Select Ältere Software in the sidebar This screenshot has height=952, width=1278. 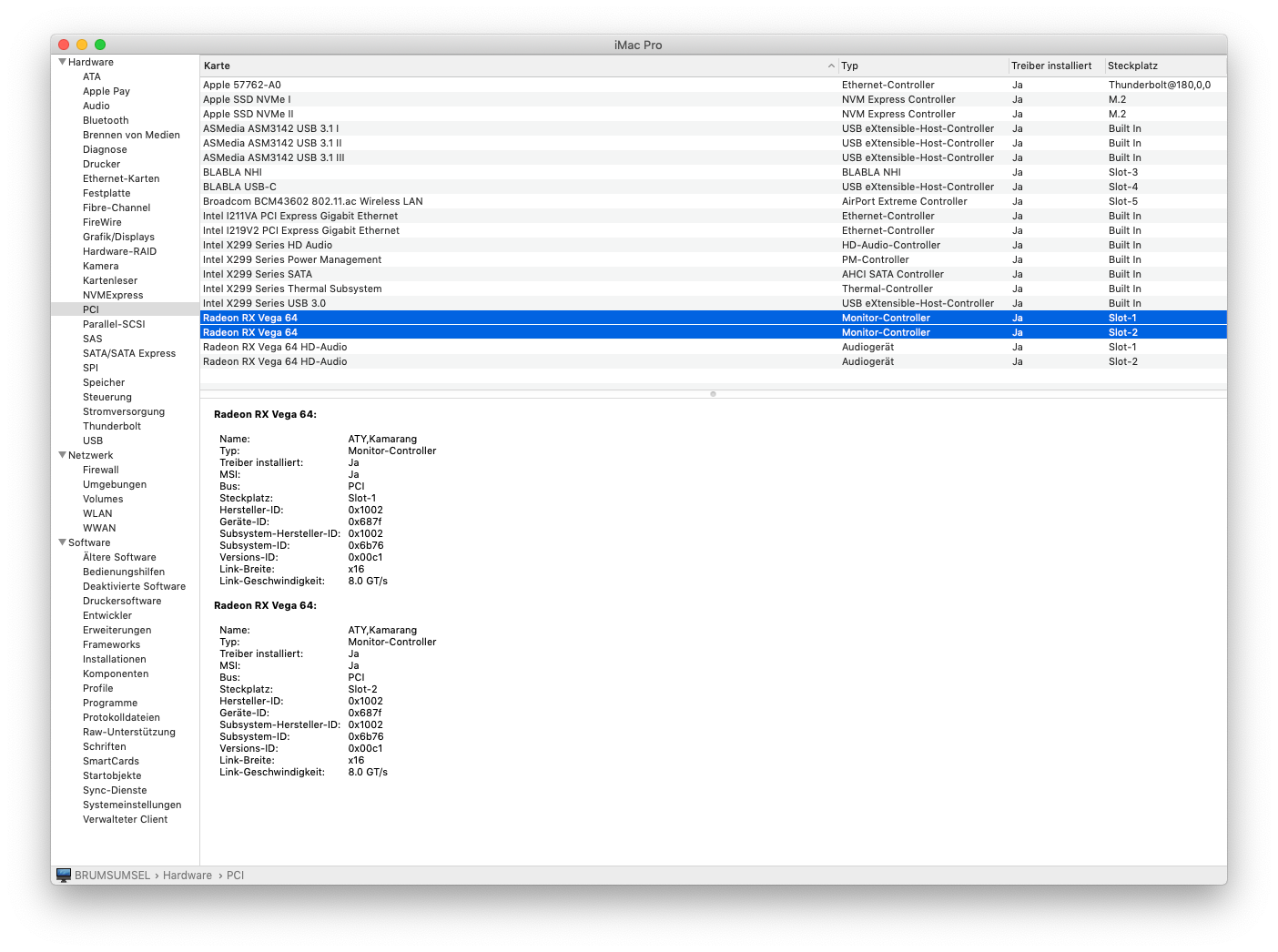point(119,557)
